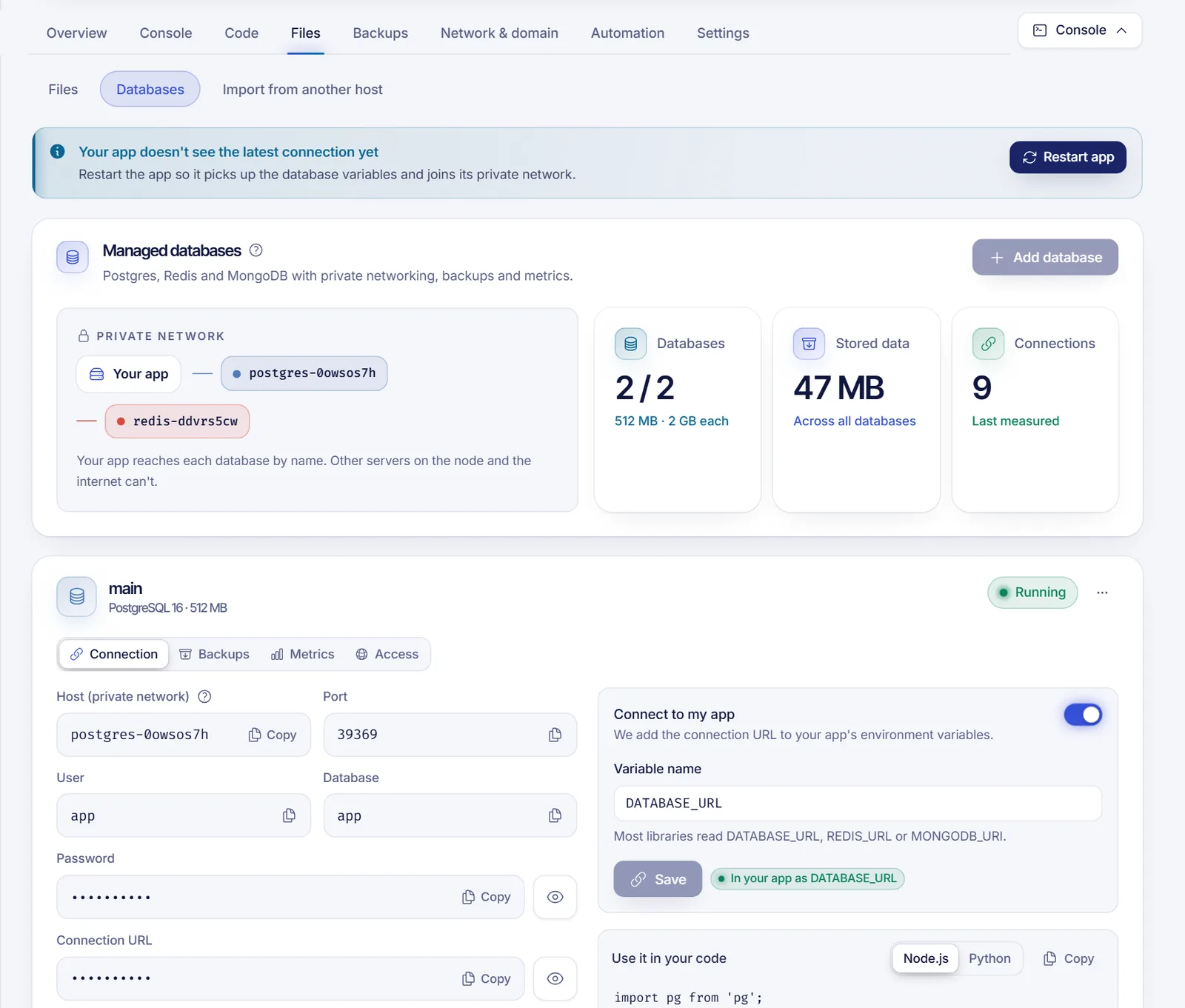Toggle Connect to my app switch

click(x=1083, y=715)
